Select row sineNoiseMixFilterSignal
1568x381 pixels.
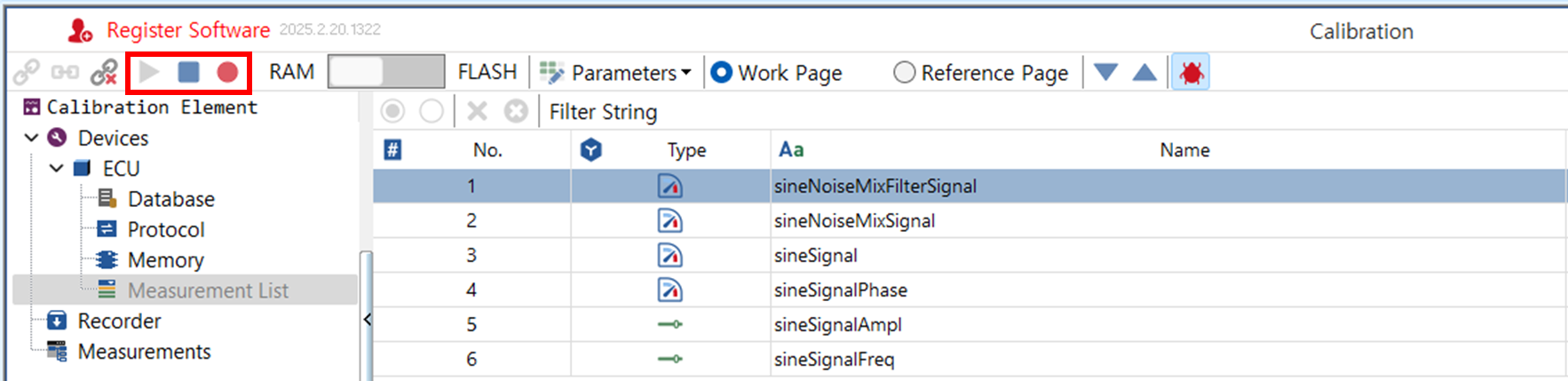click(x=970, y=186)
